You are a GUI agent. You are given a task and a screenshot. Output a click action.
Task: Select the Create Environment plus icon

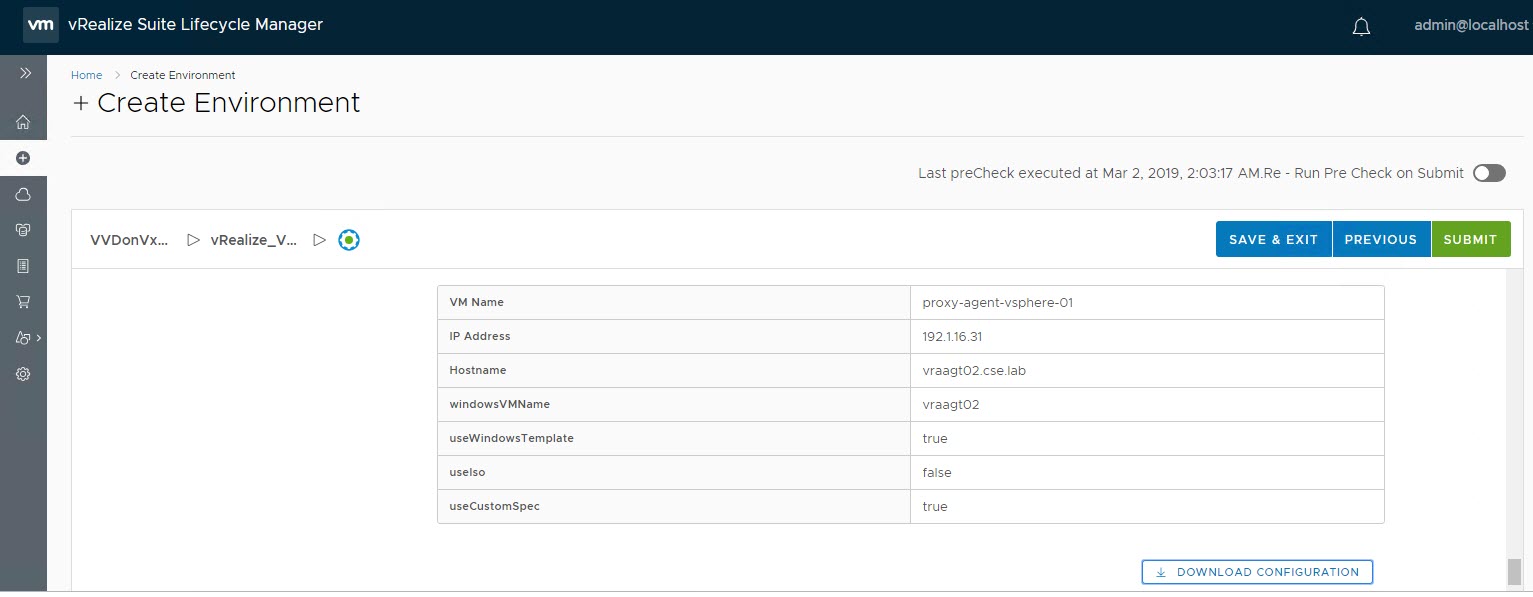coord(23,158)
